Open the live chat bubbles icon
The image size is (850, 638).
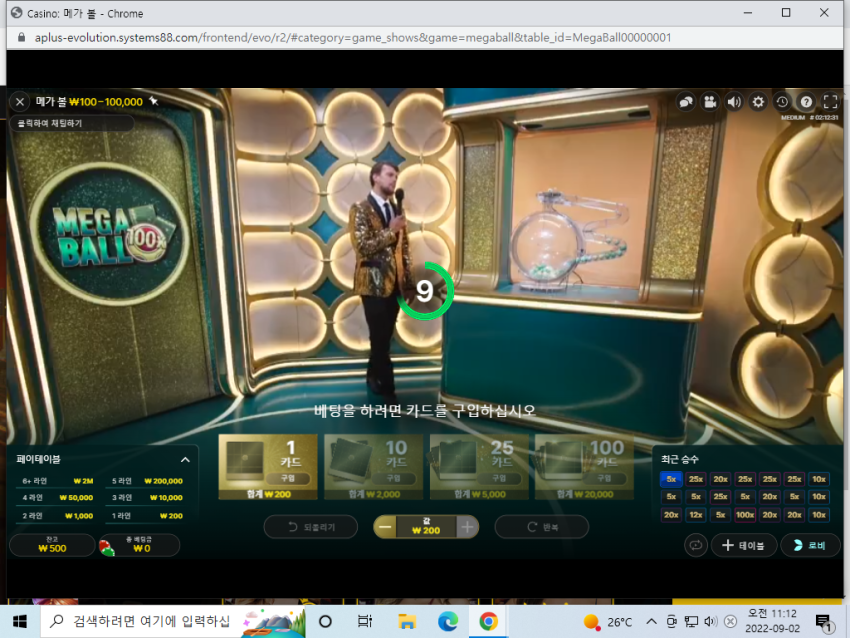tap(686, 102)
